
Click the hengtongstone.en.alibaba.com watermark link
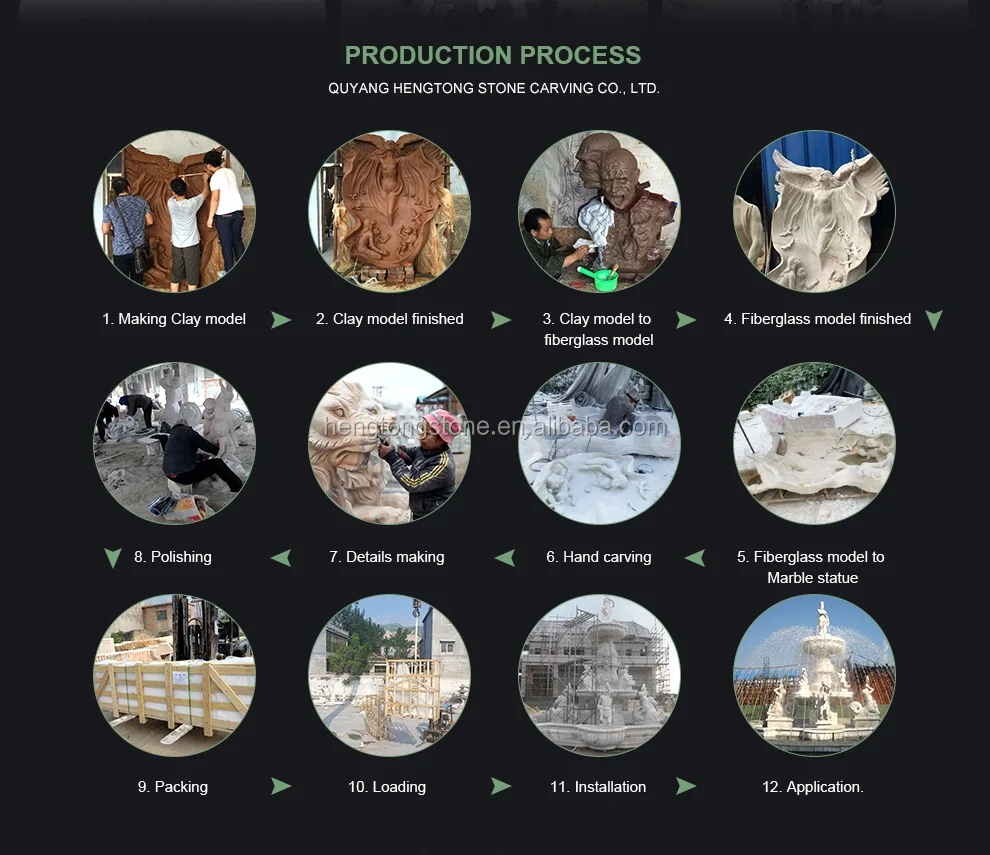(495, 427)
